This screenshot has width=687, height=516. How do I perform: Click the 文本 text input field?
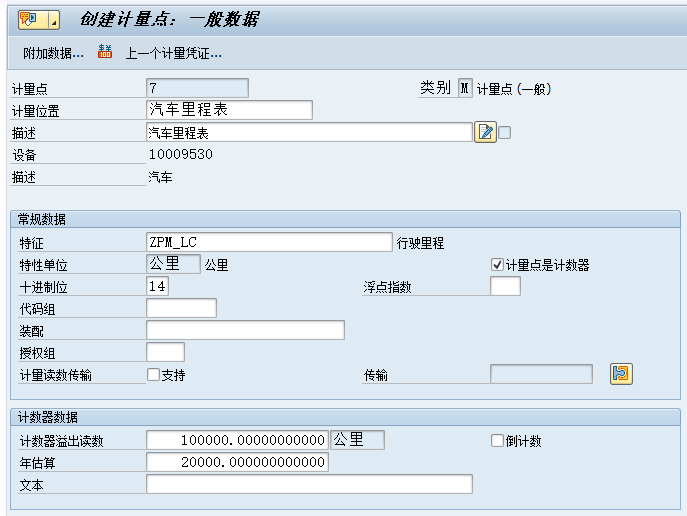309,484
